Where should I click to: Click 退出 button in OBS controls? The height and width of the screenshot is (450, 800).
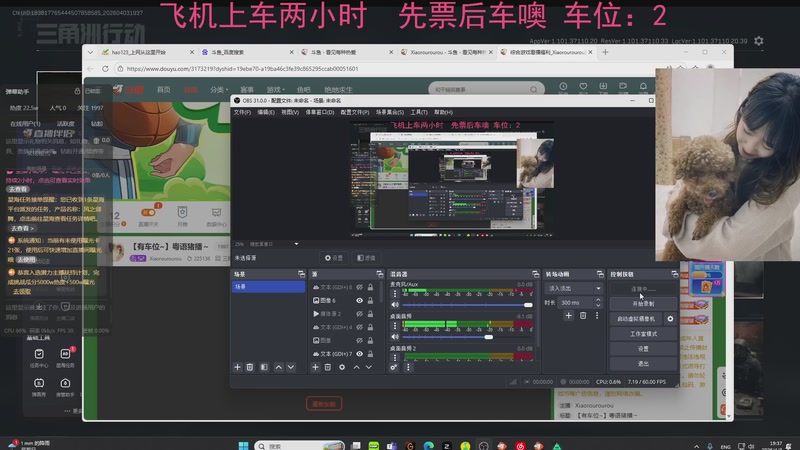click(643, 363)
